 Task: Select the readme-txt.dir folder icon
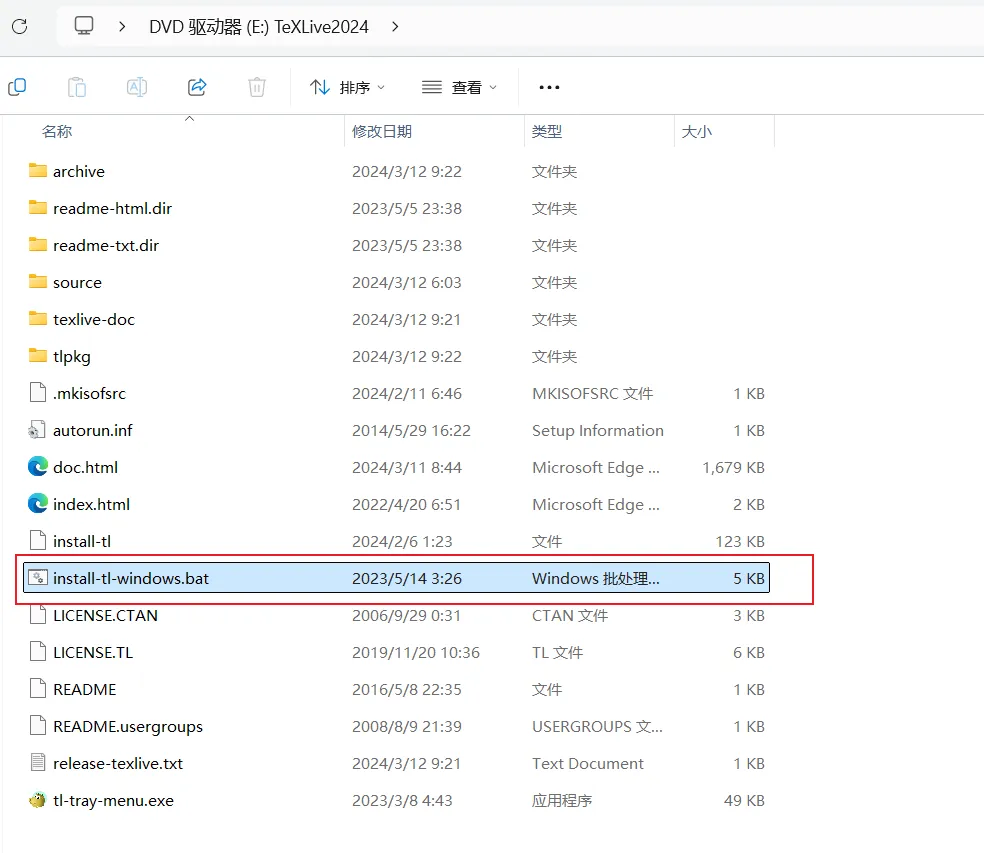click(x=38, y=245)
